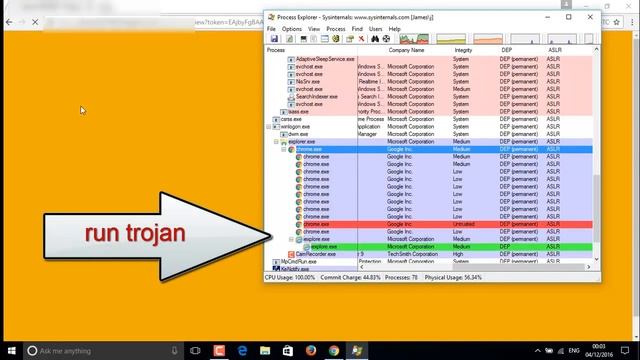Click the Chrome icon of selected chrome.exe
640x360 pixels.
tap(291, 149)
